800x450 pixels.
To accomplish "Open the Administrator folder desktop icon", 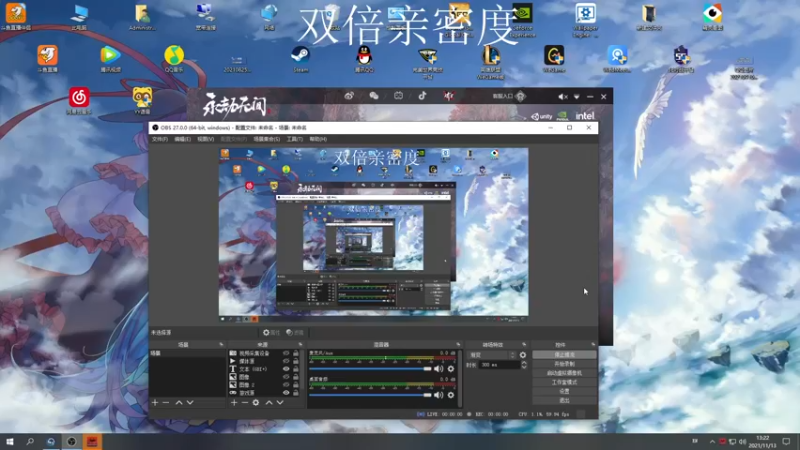I will (142, 16).
